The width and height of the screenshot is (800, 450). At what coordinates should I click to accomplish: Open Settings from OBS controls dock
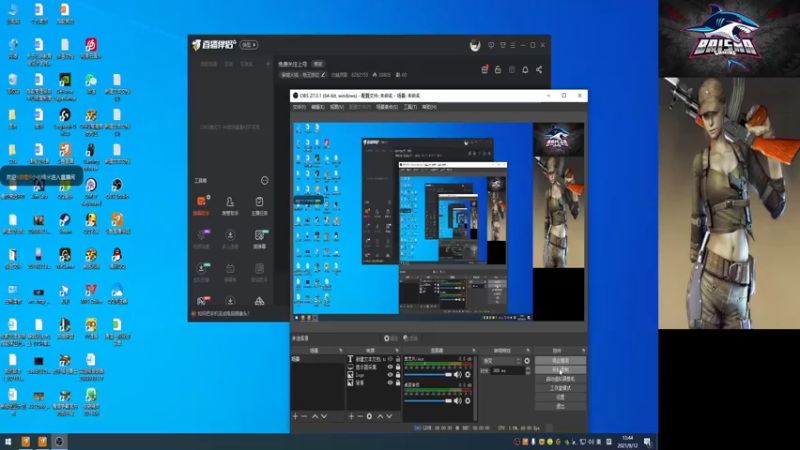[560, 397]
